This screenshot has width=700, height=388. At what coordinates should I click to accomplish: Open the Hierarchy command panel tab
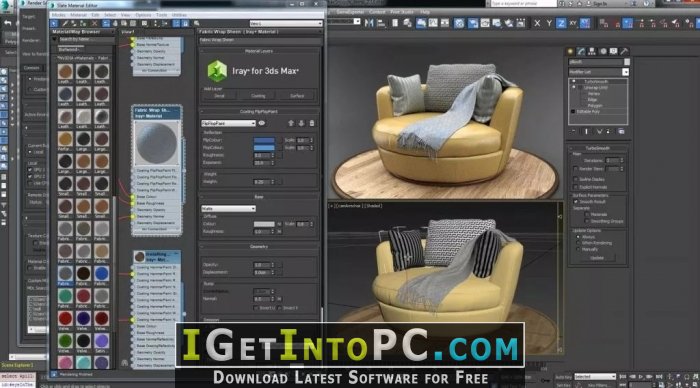click(x=592, y=51)
